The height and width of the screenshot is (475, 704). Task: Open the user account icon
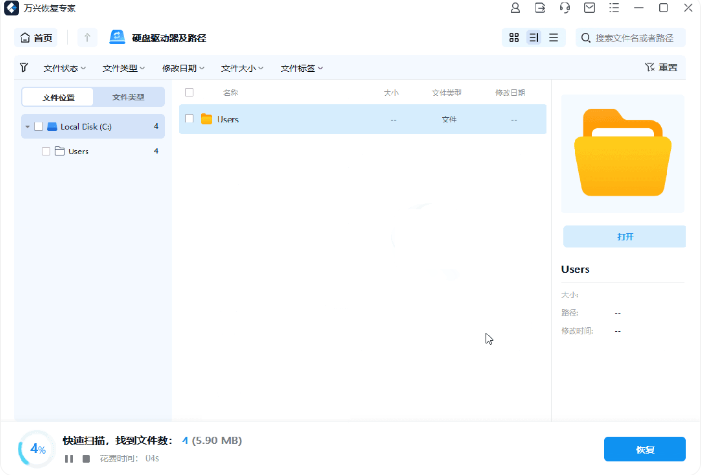(515, 8)
